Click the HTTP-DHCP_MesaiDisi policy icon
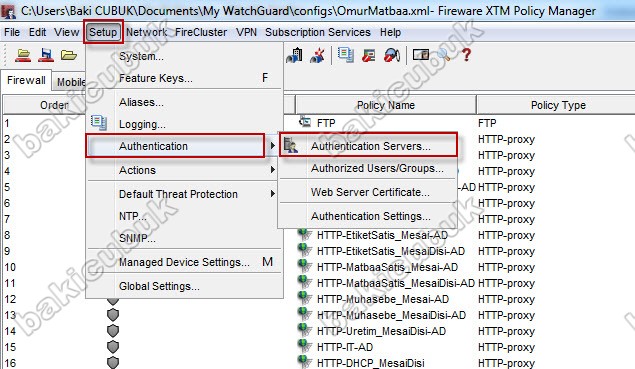Viewport: 635px width, 369px height. click(x=304, y=362)
